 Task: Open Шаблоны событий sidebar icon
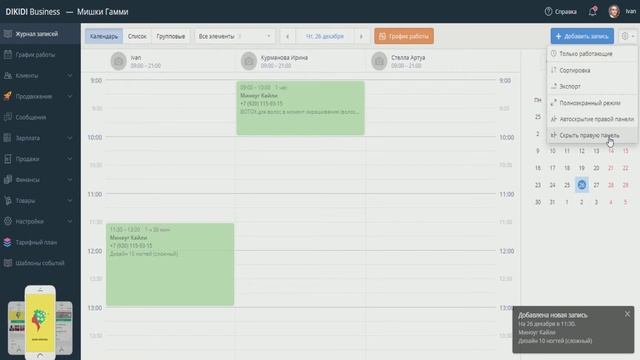7,263
